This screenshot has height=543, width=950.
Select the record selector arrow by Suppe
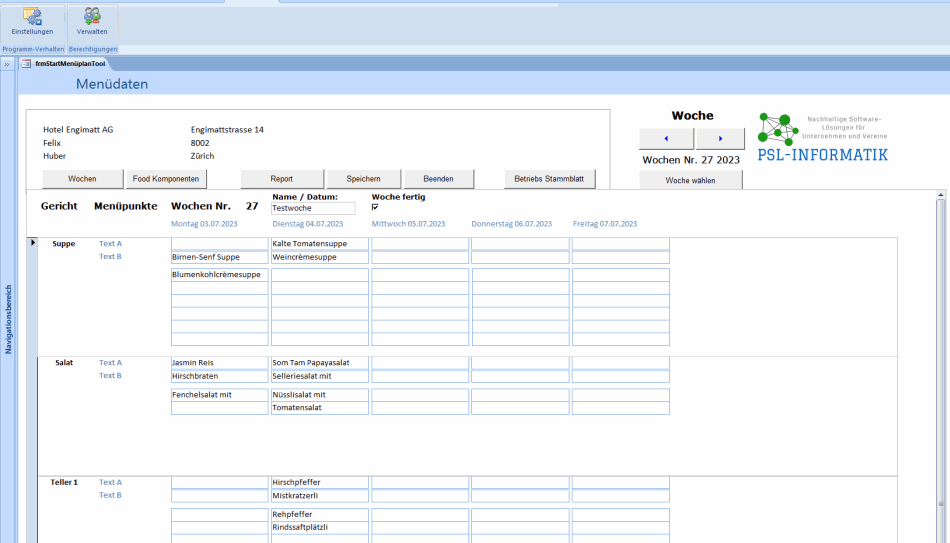tap(33, 243)
